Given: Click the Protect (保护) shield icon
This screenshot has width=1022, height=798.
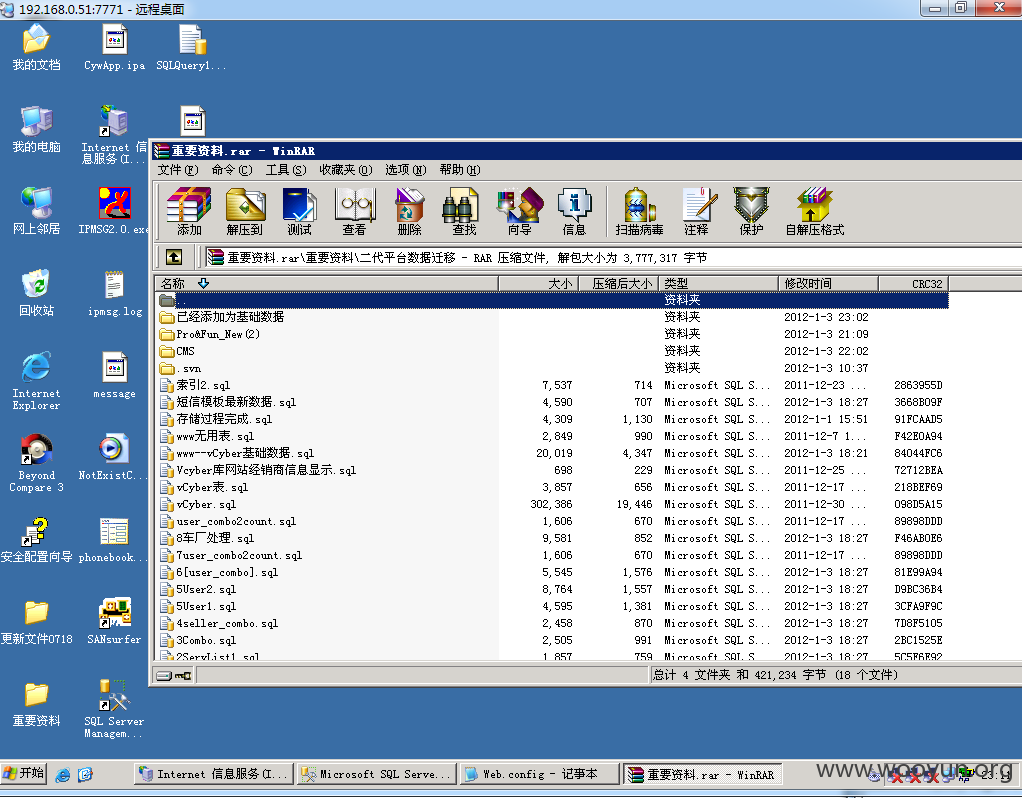Looking at the screenshot, I should (x=751, y=211).
